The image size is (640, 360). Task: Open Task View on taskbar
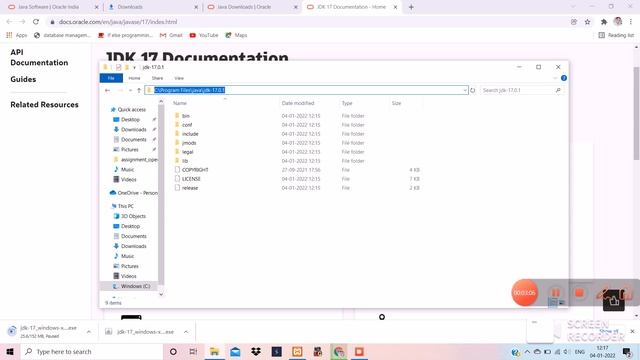(193, 351)
